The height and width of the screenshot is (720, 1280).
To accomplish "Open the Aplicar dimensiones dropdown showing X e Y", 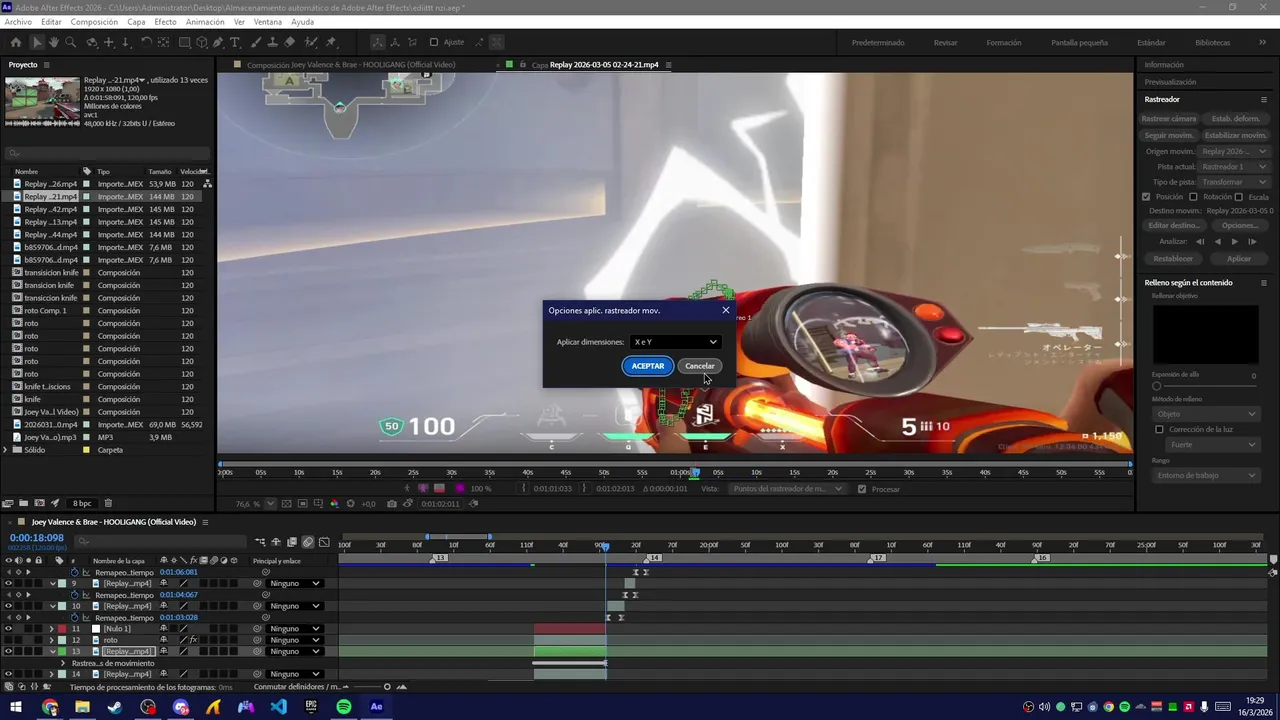I will coord(675,342).
